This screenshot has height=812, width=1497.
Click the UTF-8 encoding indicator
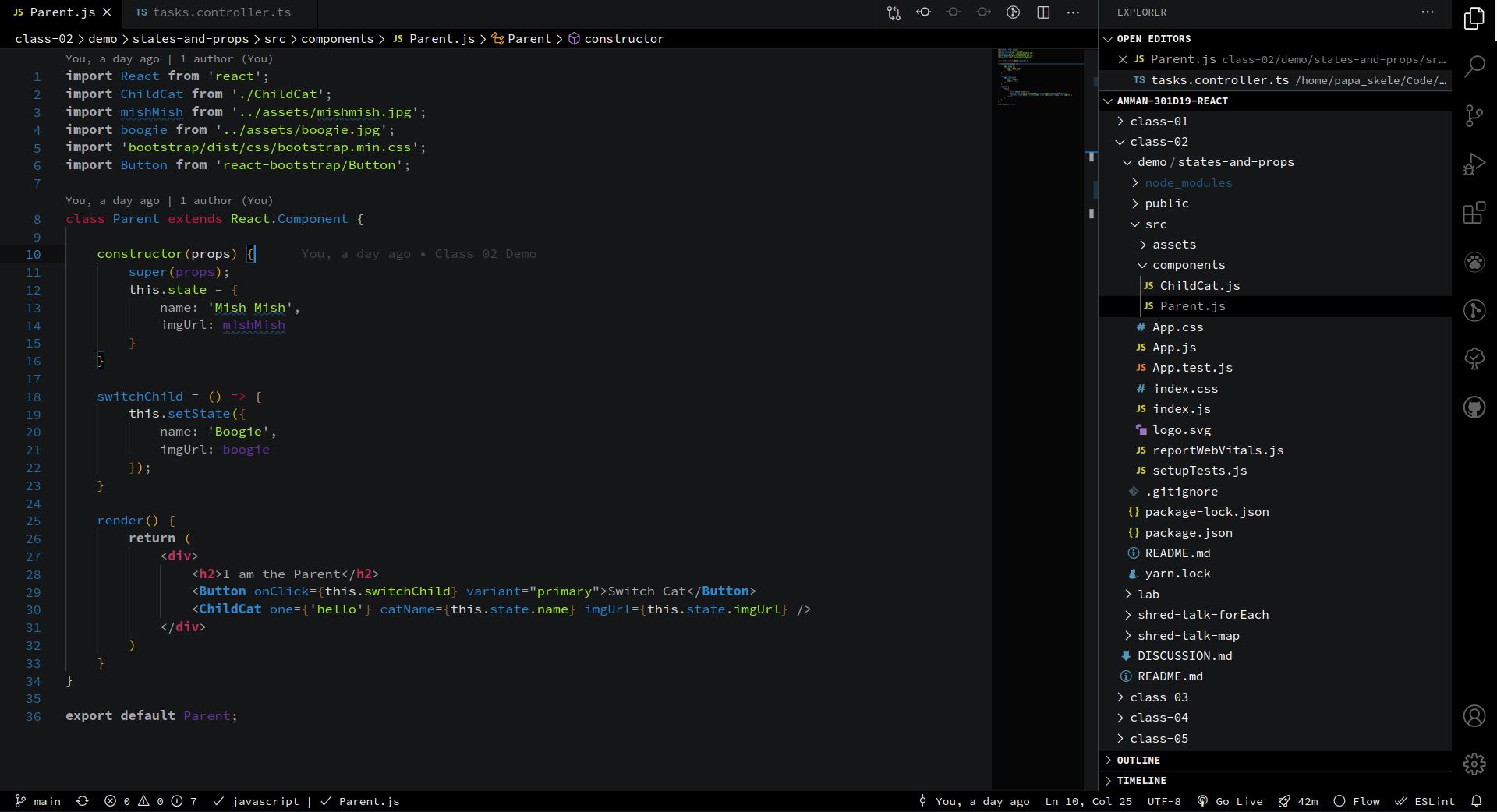(1164, 801)
